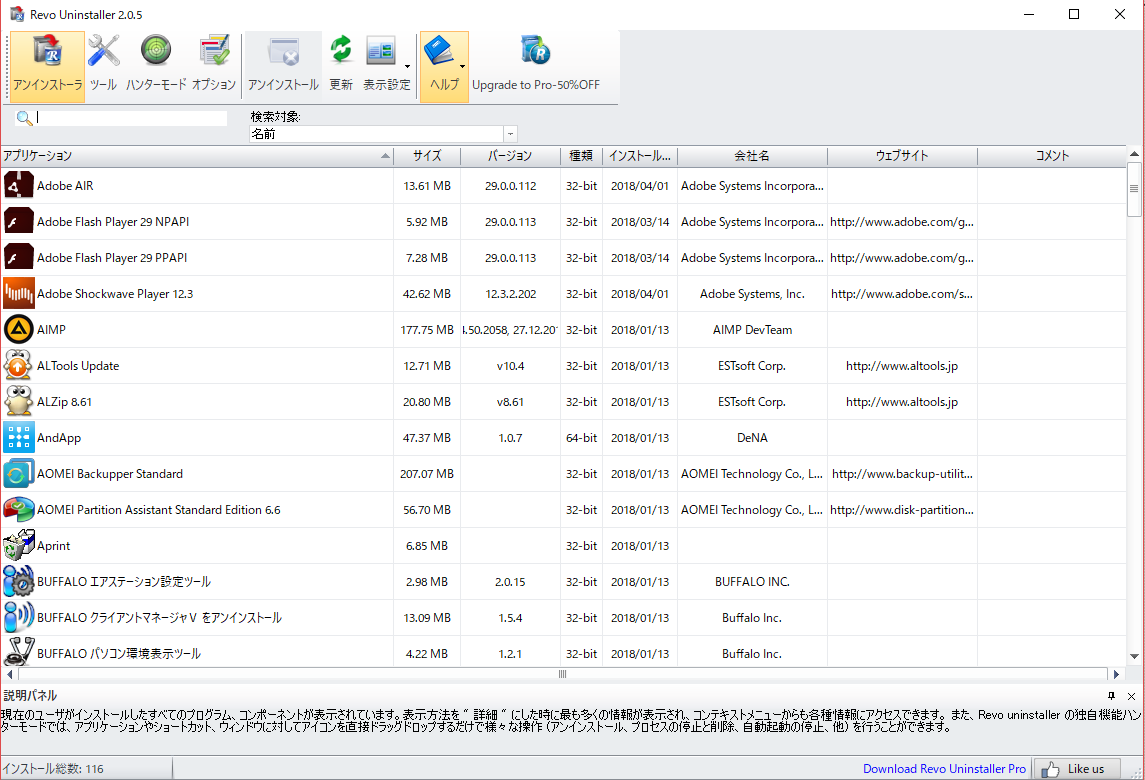Click the horizontal scrollbar left arrow
This screenshot has height=780, width=1145.
click(9, 674)
